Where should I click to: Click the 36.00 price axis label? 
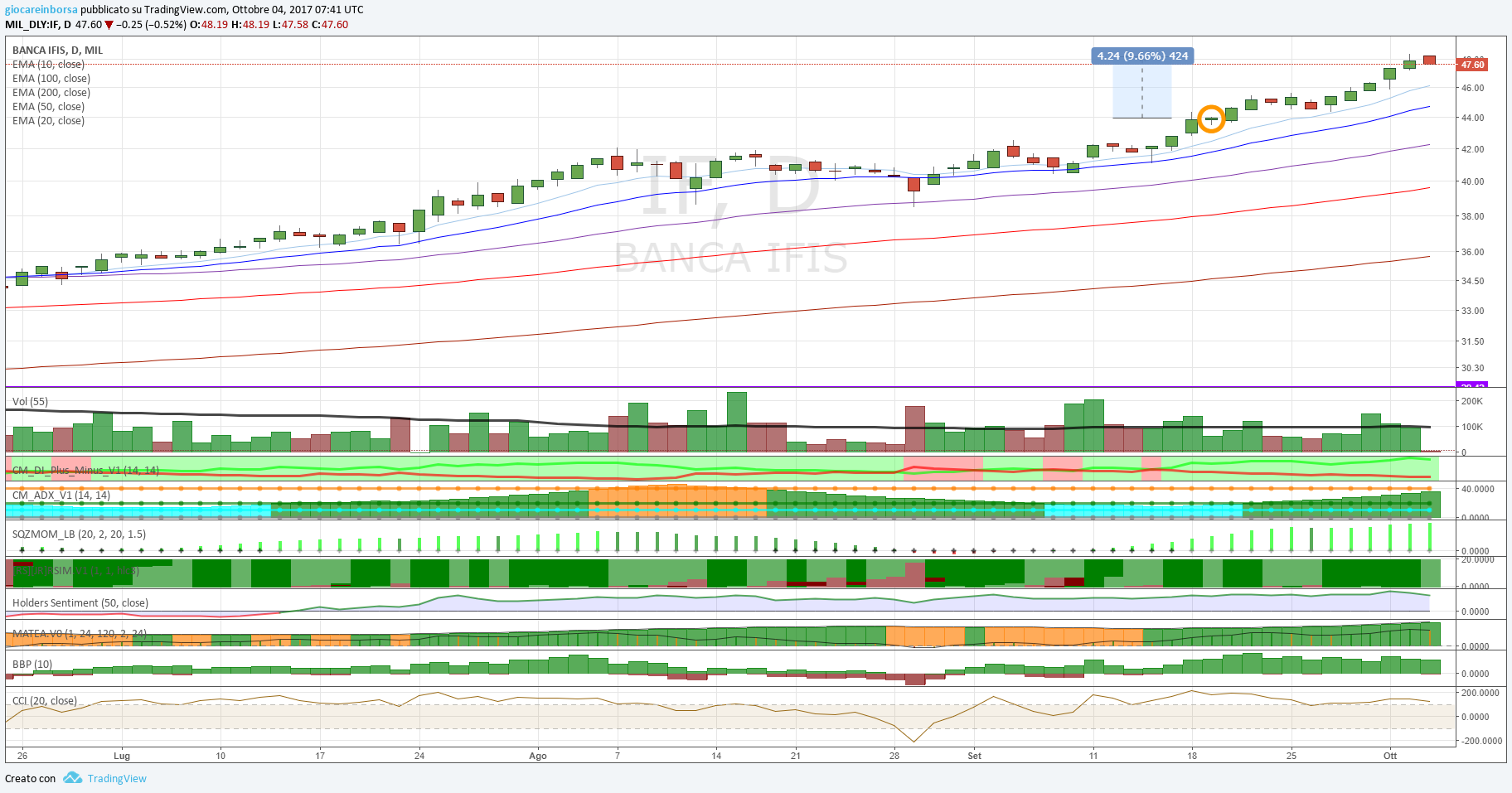[1472, 252]
